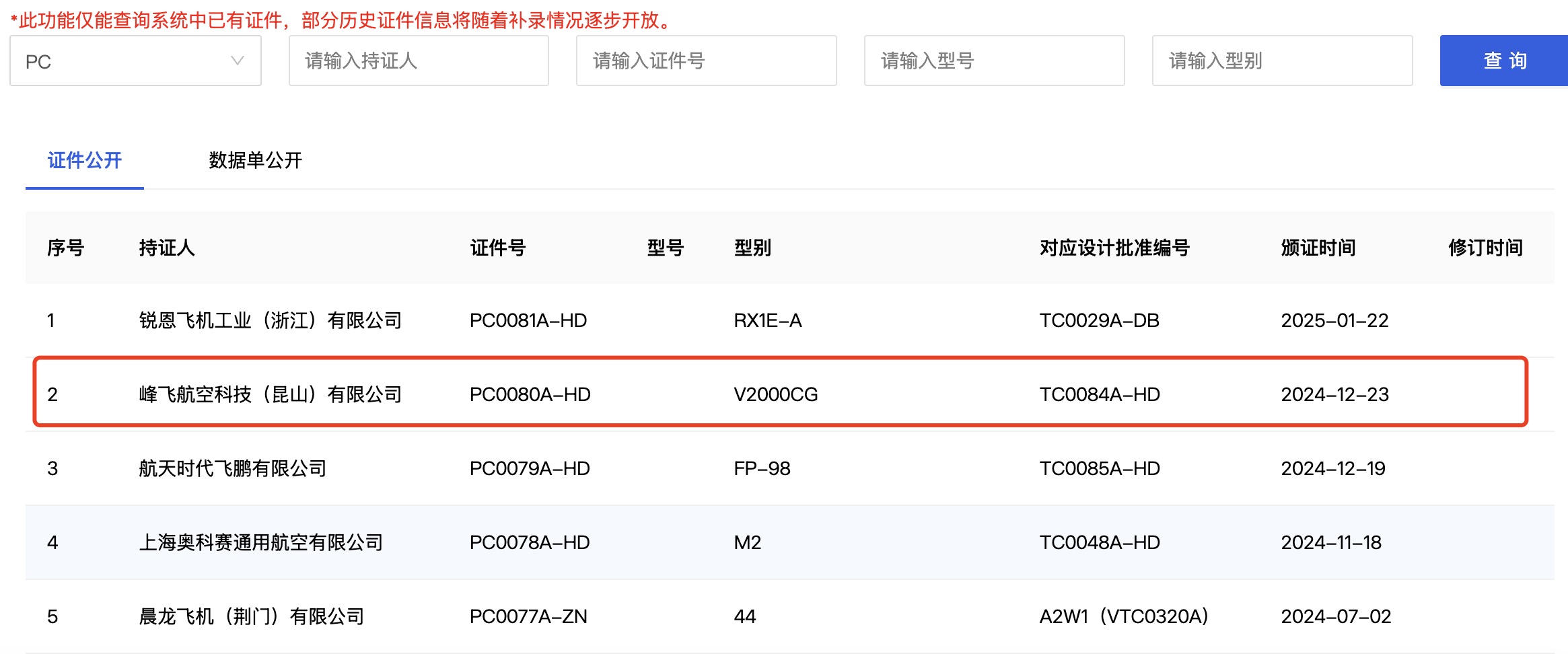Click the 修订时间 column header
1568x654 pixels.
click(1485, 248)
